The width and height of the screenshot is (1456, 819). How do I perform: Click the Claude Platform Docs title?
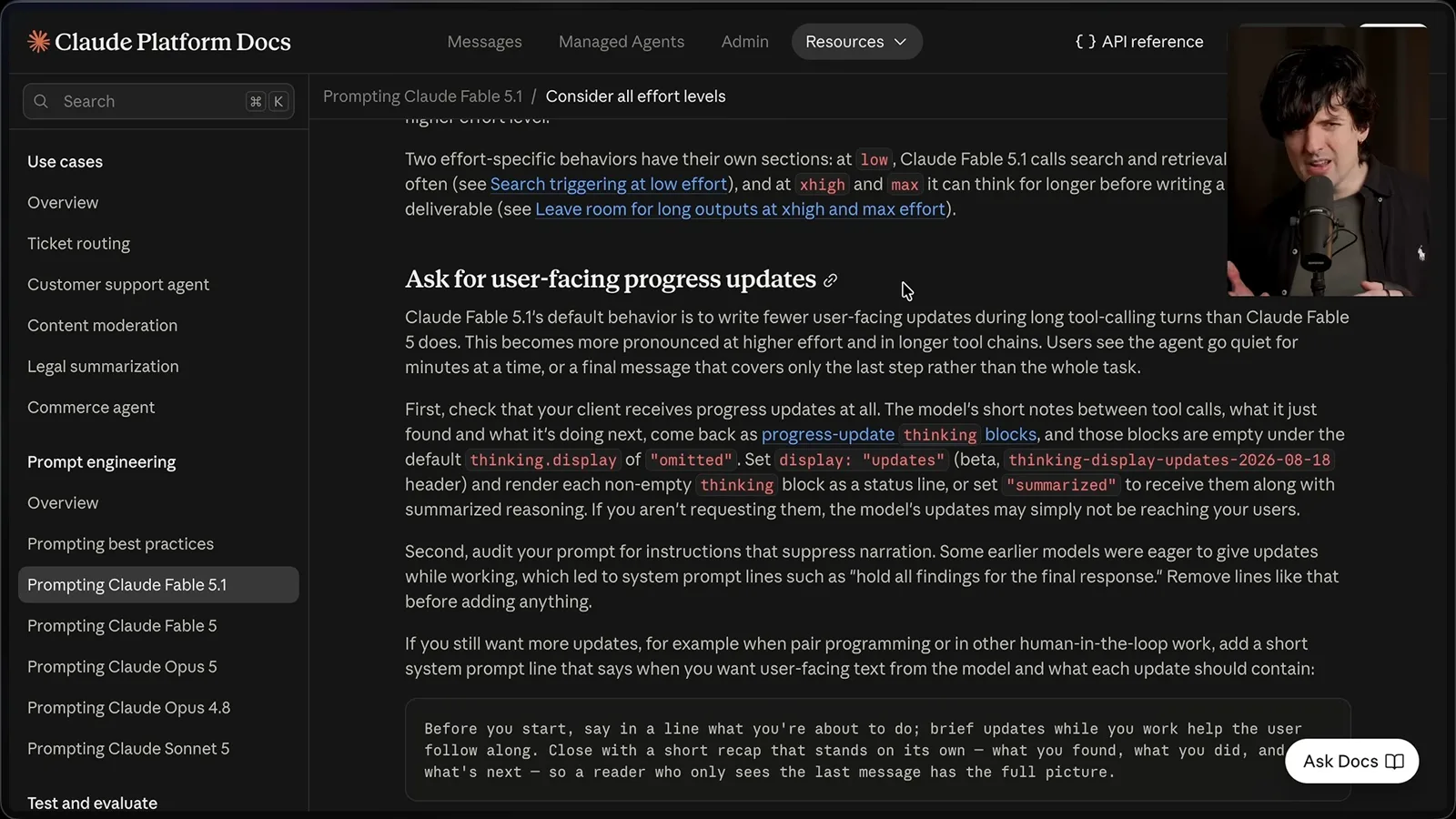pos(173,42)
